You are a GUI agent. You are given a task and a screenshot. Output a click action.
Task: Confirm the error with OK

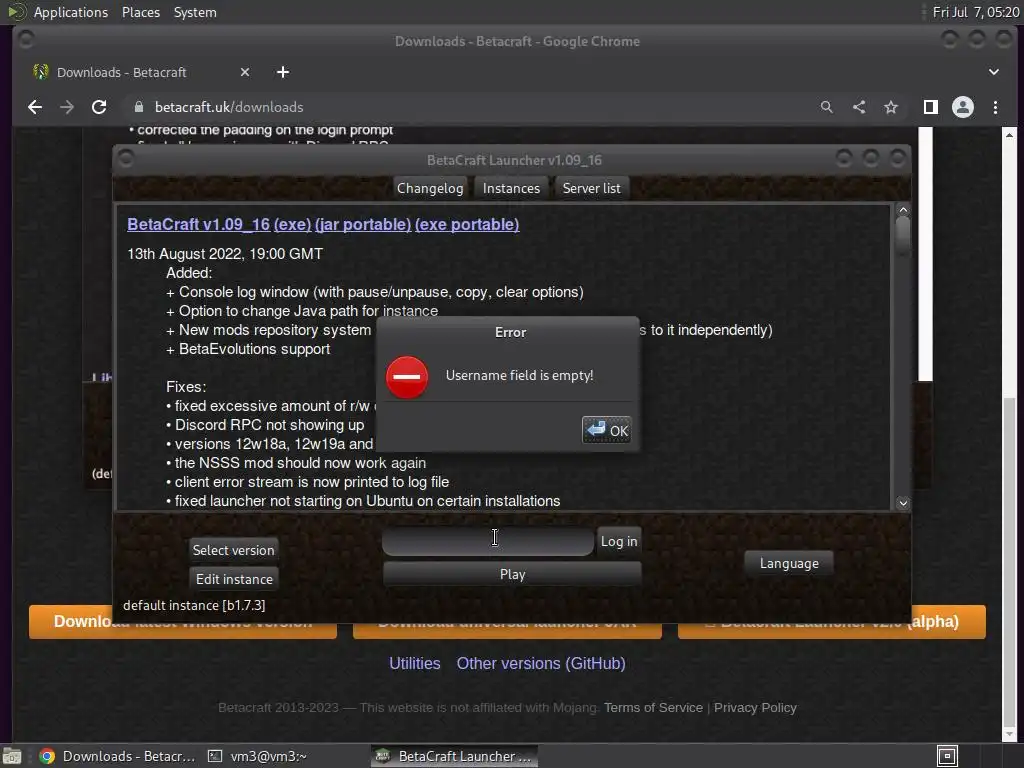[607, 430]
